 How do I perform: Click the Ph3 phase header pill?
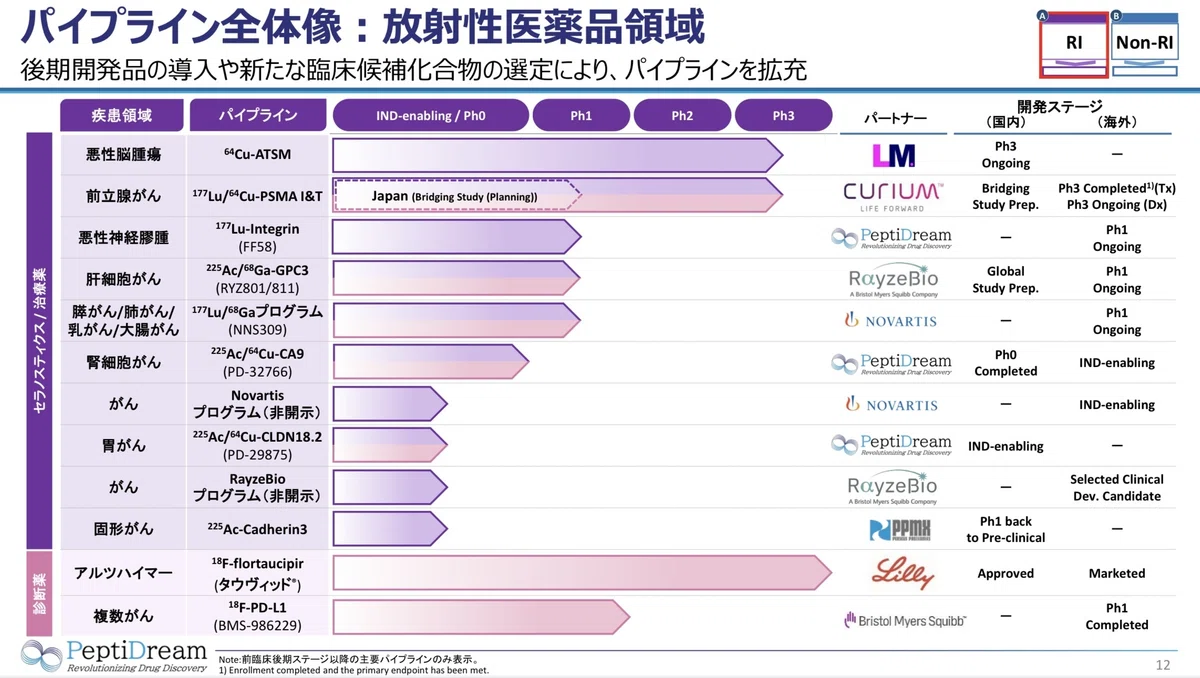click(783, 115)
